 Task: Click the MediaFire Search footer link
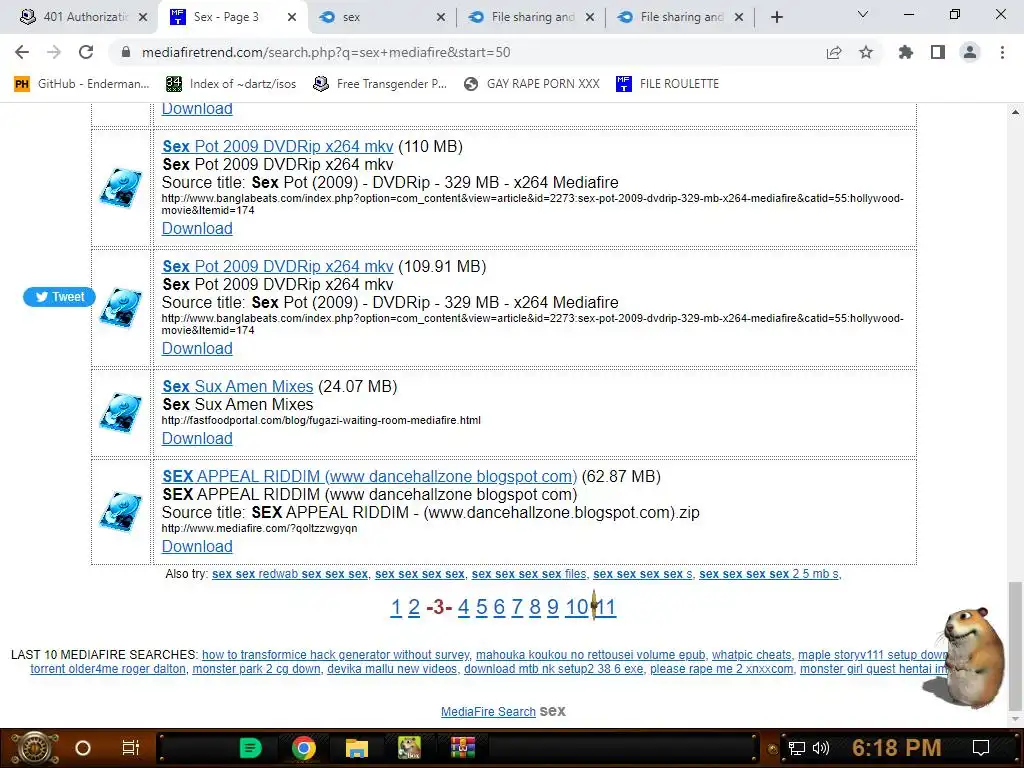point(488,712)
